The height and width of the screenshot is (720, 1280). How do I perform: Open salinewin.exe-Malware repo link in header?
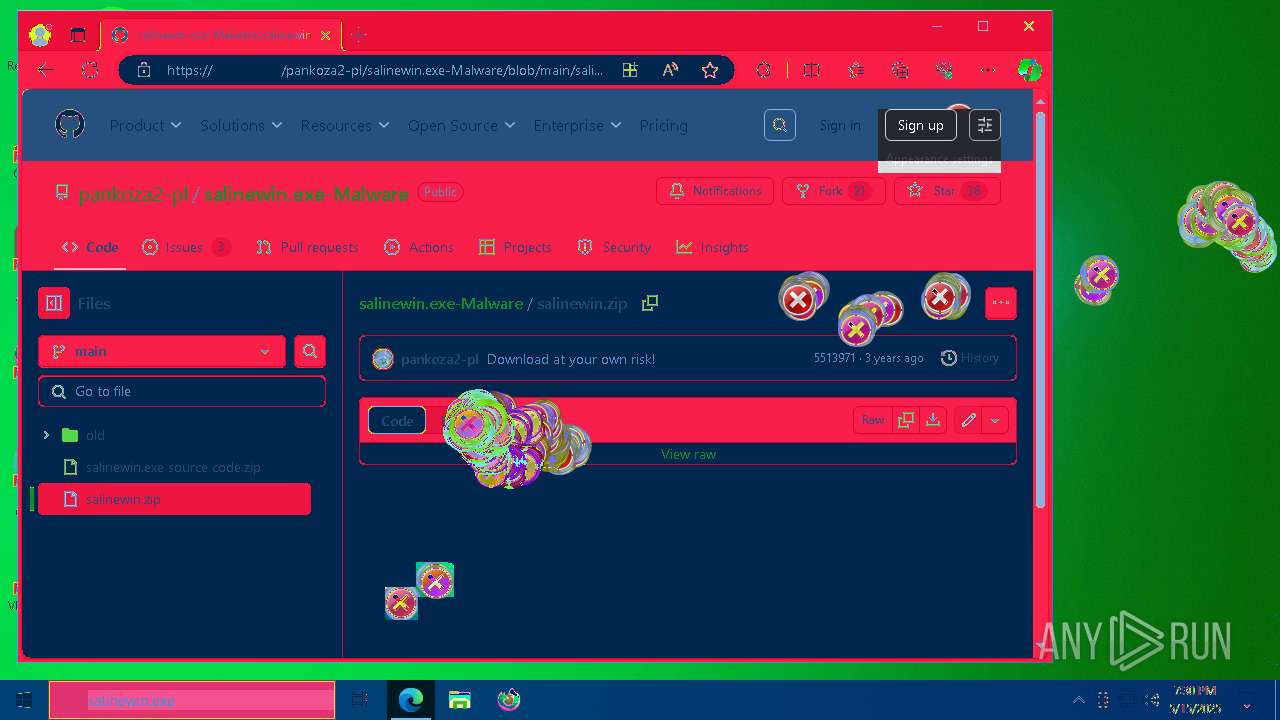[x=306, y=194]
